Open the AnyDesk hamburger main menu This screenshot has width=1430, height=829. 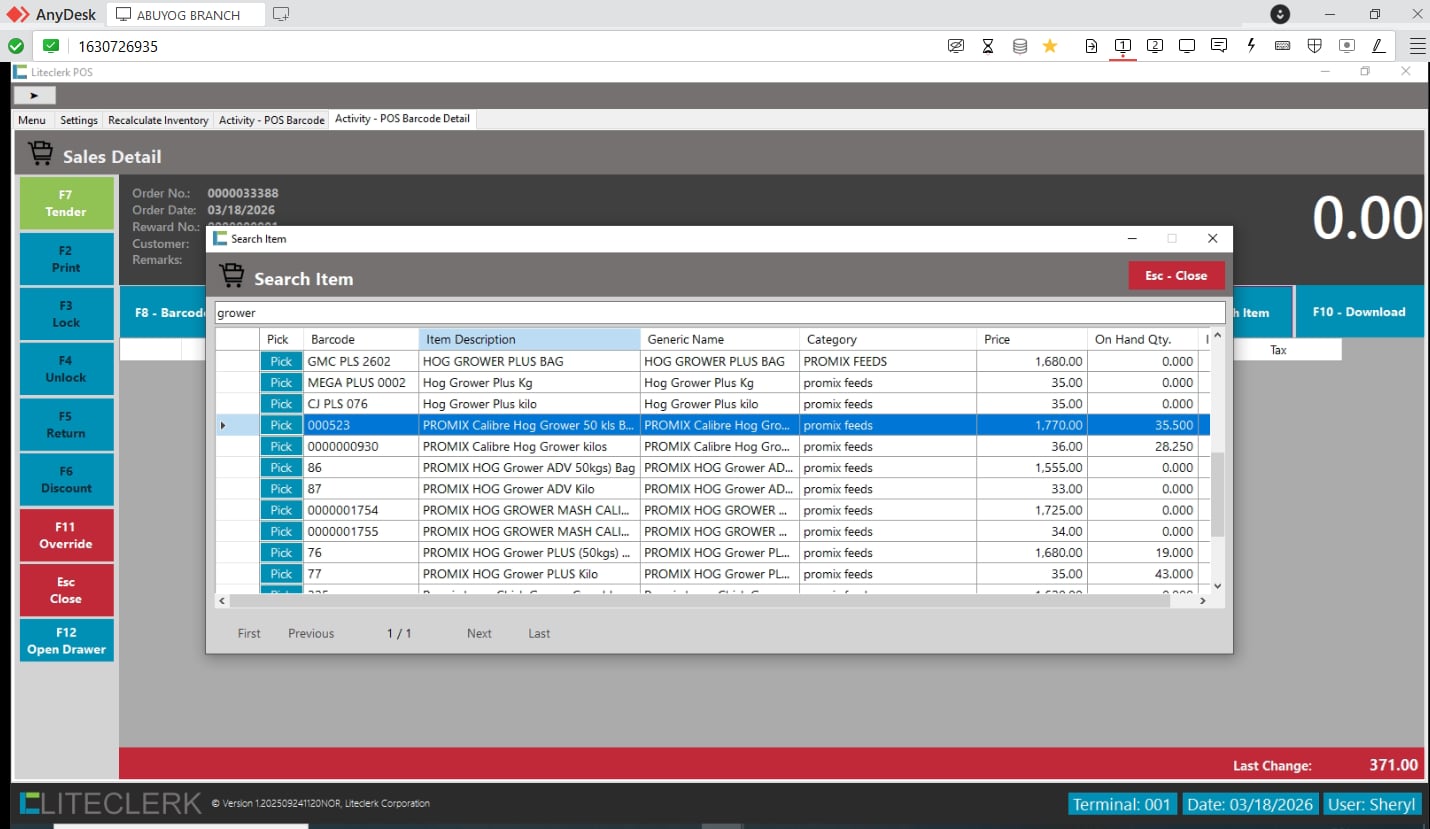coord(1417,46)
